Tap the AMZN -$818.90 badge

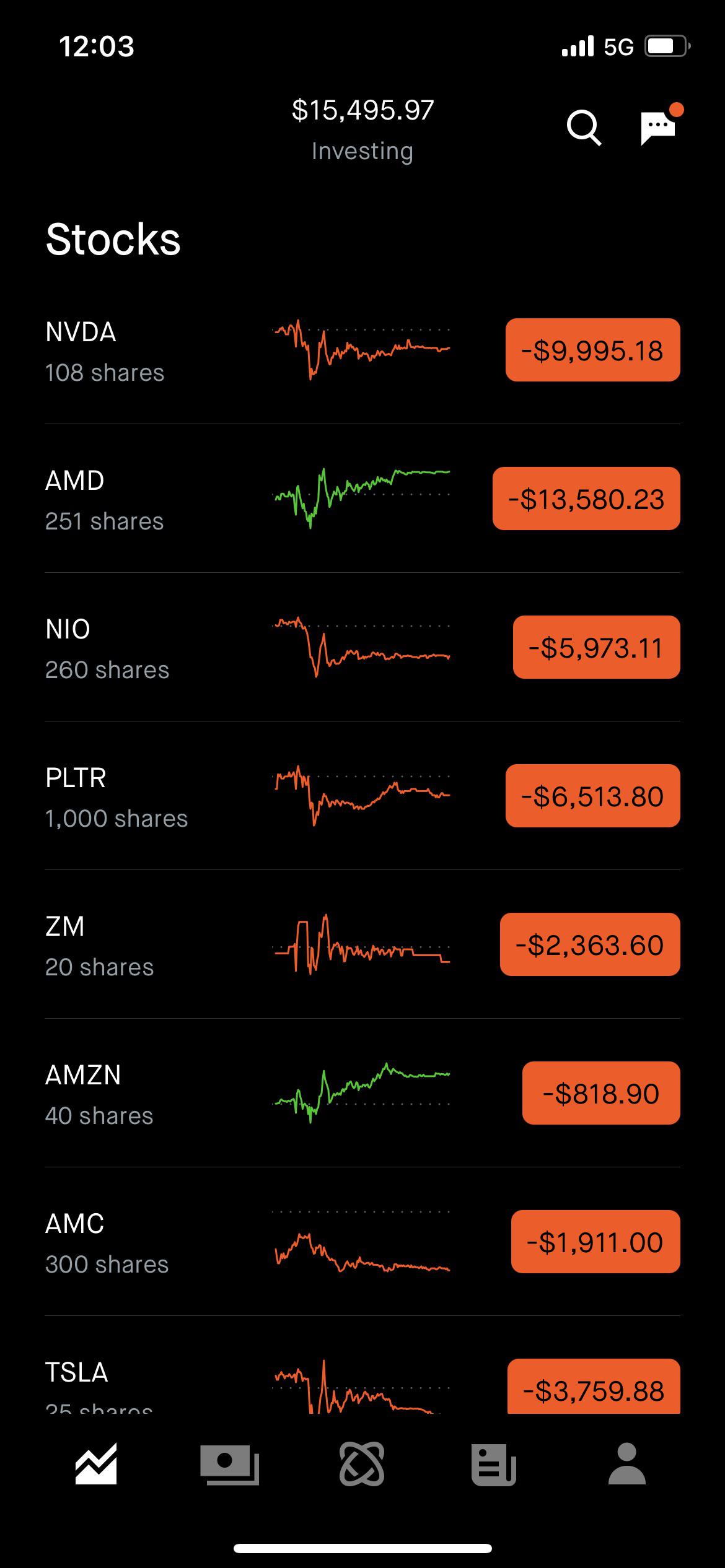[x=601, y=1093]
